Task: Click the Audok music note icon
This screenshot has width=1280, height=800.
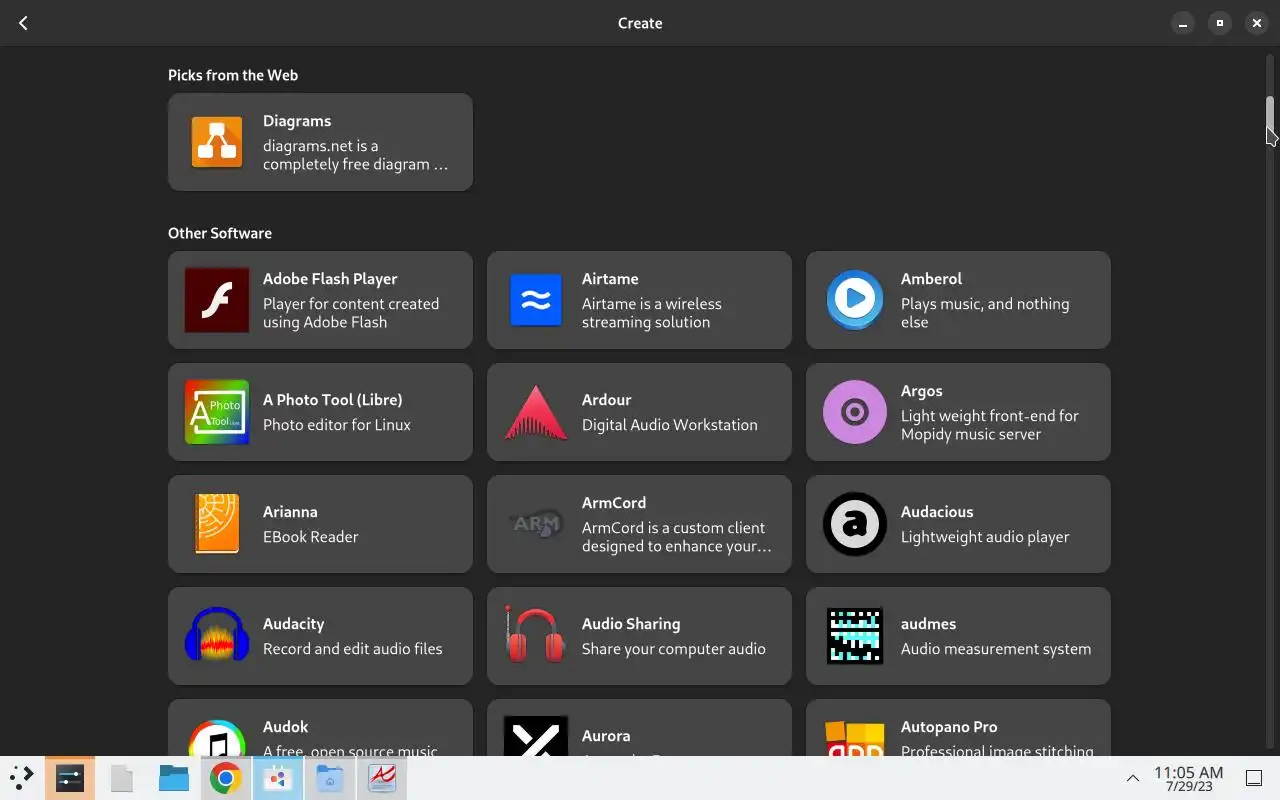Action: point(217,737)
